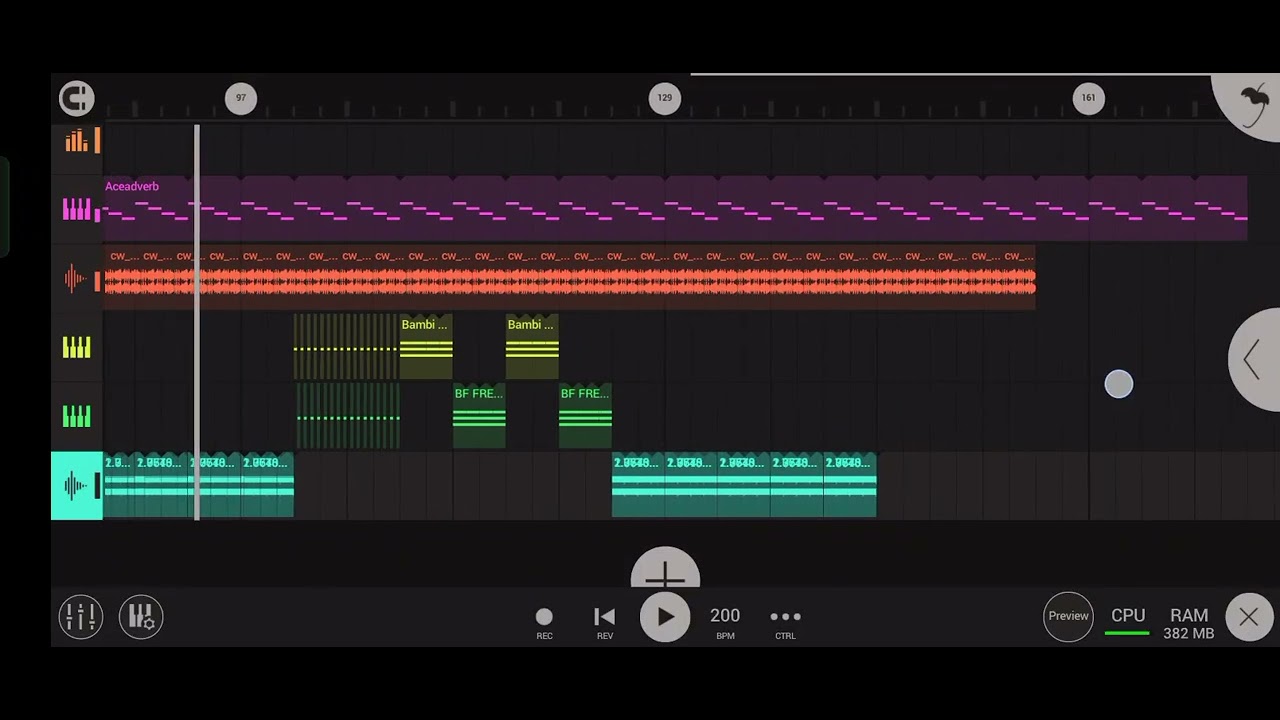Select the highlighted teal audio track icon
This screenshot has height=720, width=1280.
pyautogui.click(x=77, y=486)
